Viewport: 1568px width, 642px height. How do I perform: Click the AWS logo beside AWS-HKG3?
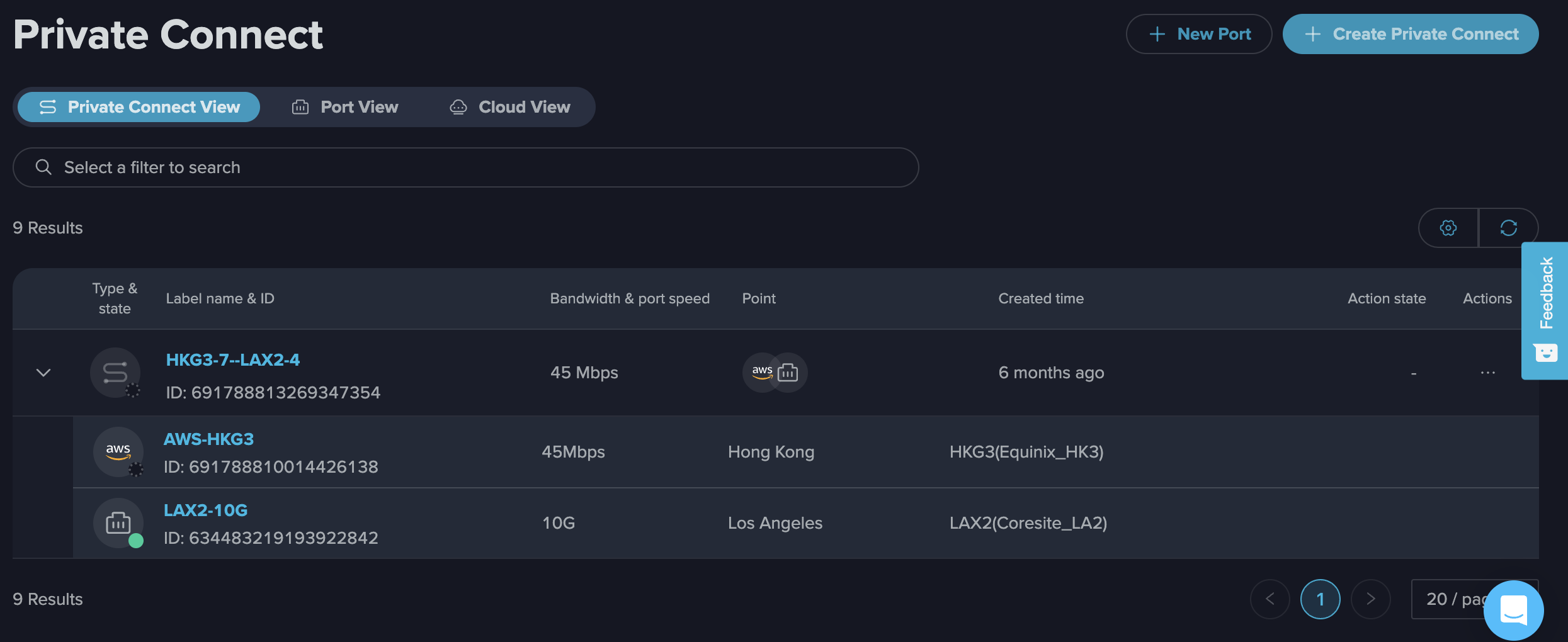[x=118, y=452]
